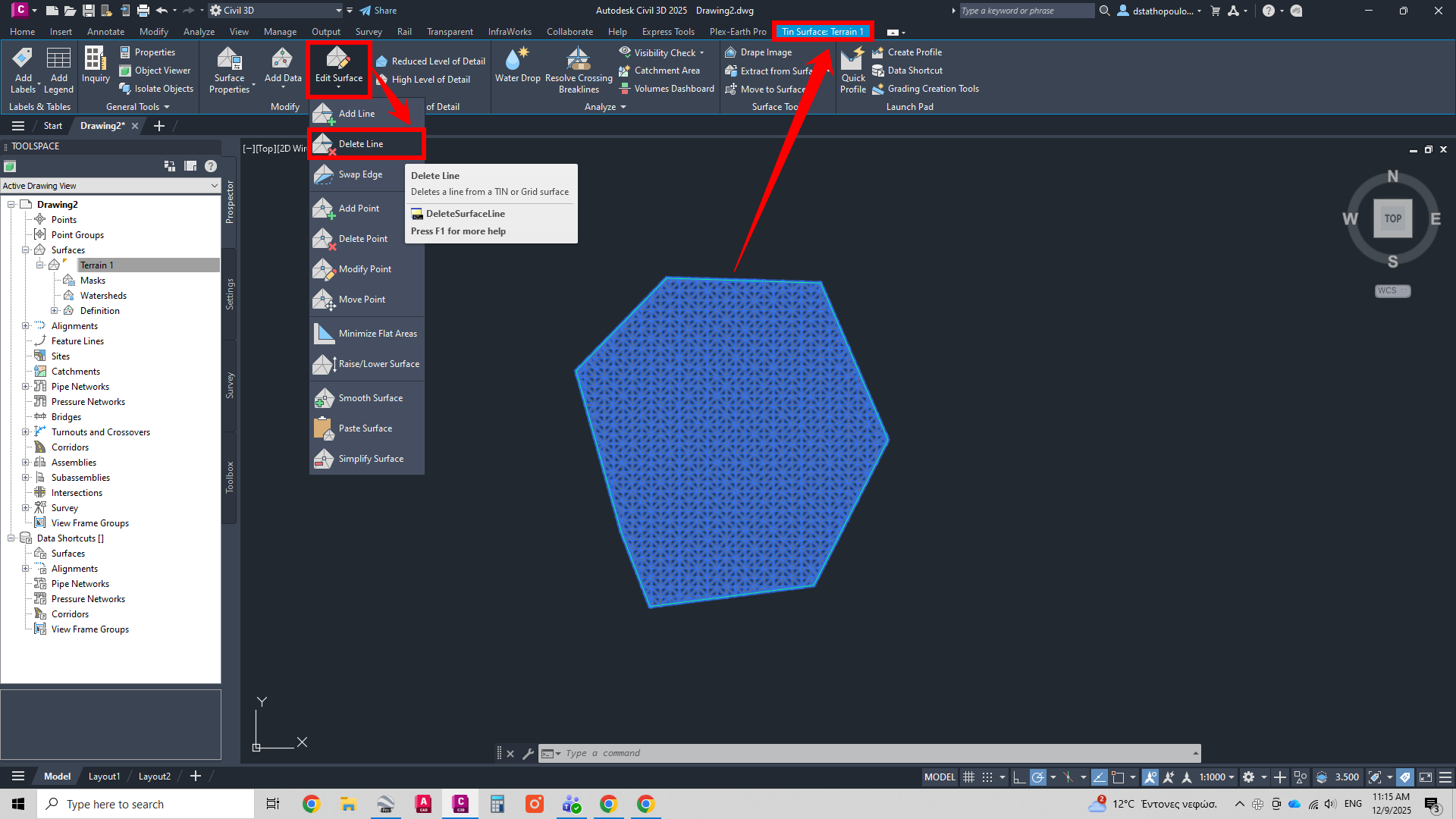Toggle grid display in status bar
Screen dimensions: 1456x819
point(968,777)
